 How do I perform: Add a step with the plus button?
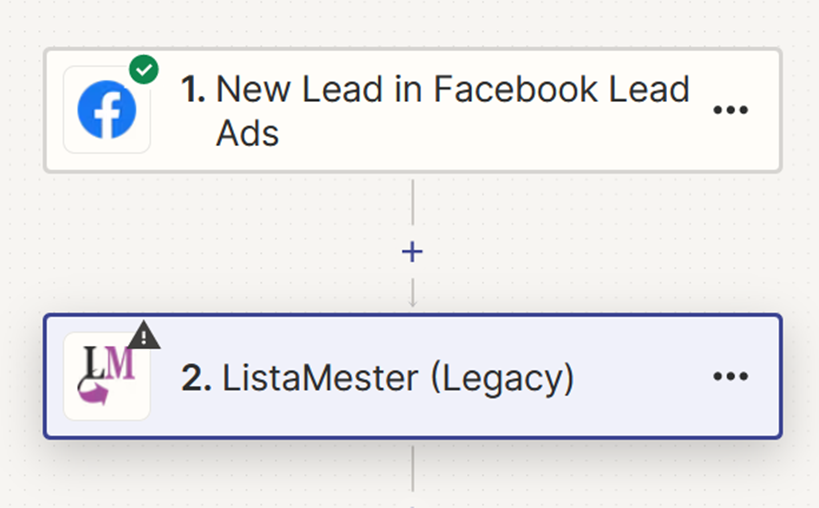[x=412, y=252]
